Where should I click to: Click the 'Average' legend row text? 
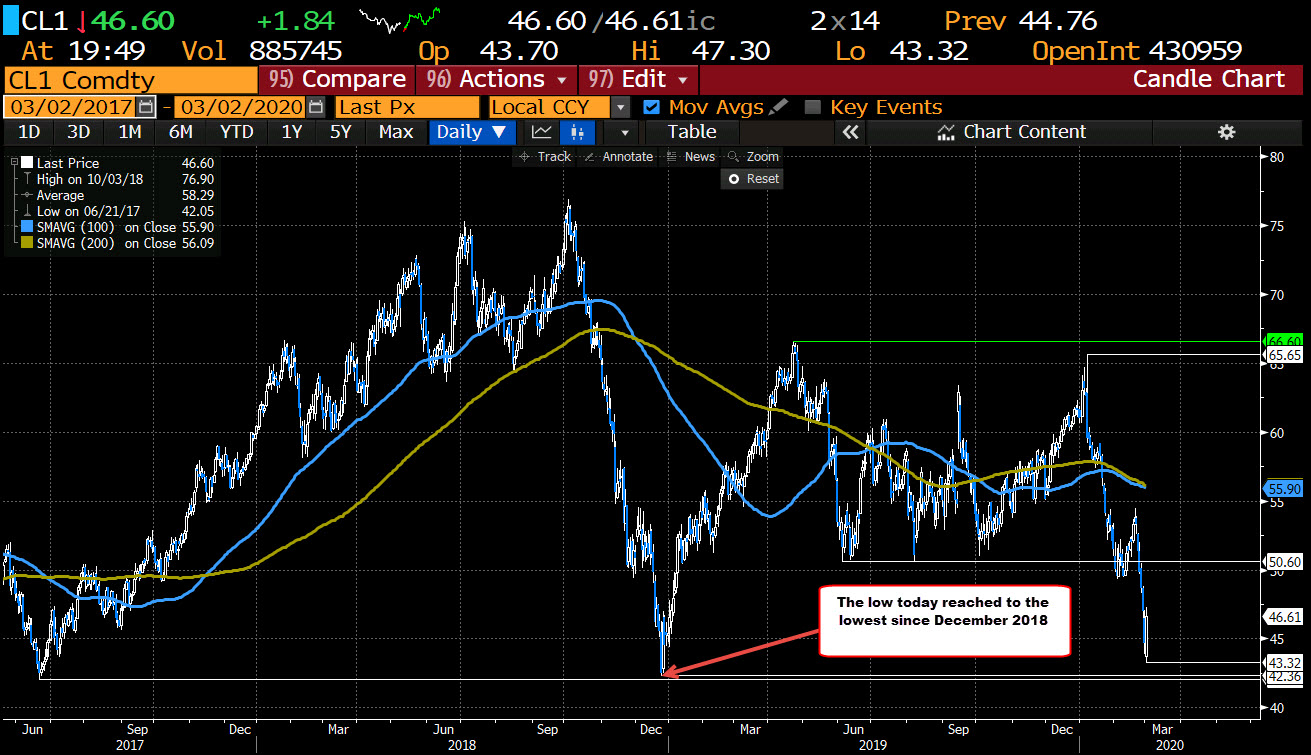61,195
